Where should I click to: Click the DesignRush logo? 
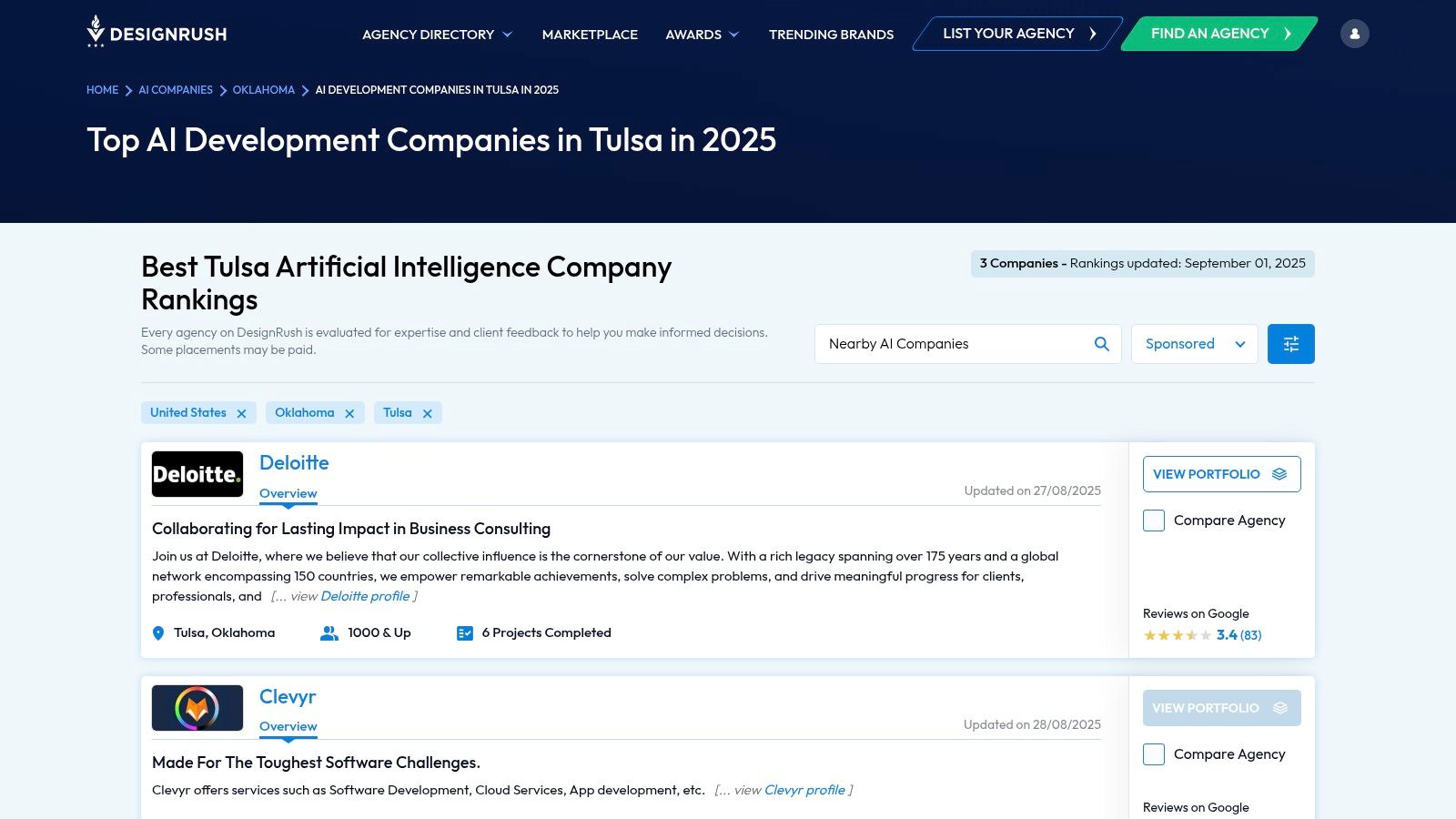157,33
